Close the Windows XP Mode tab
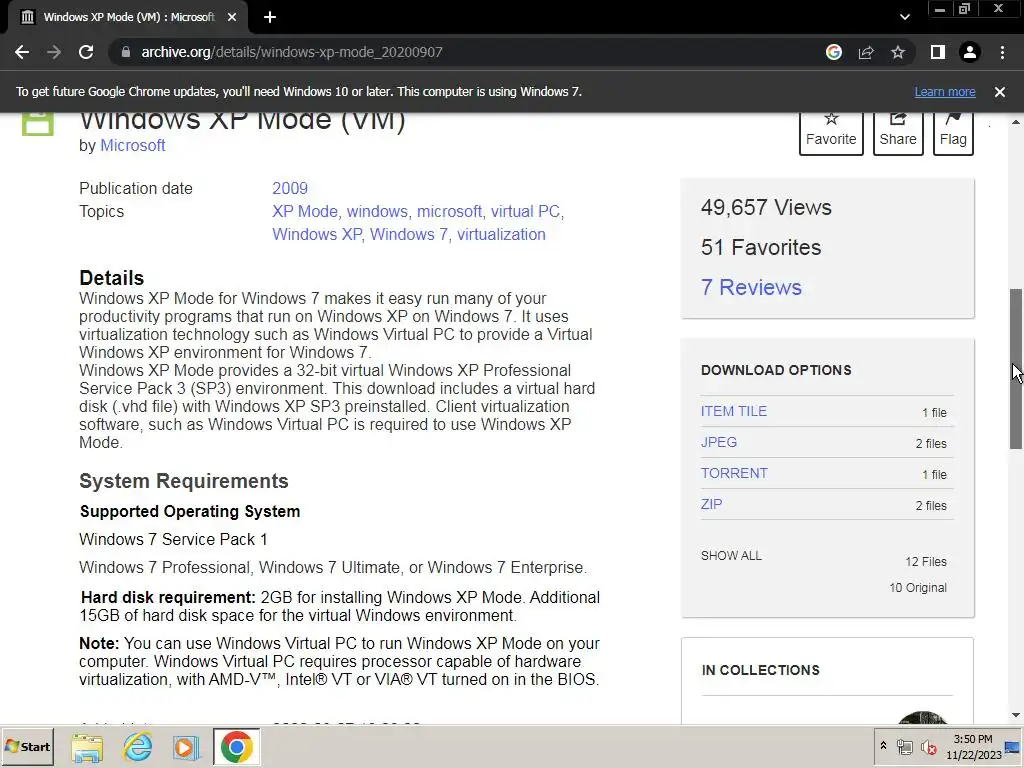Screen dimensions: 1024x768 click(232, 18)
